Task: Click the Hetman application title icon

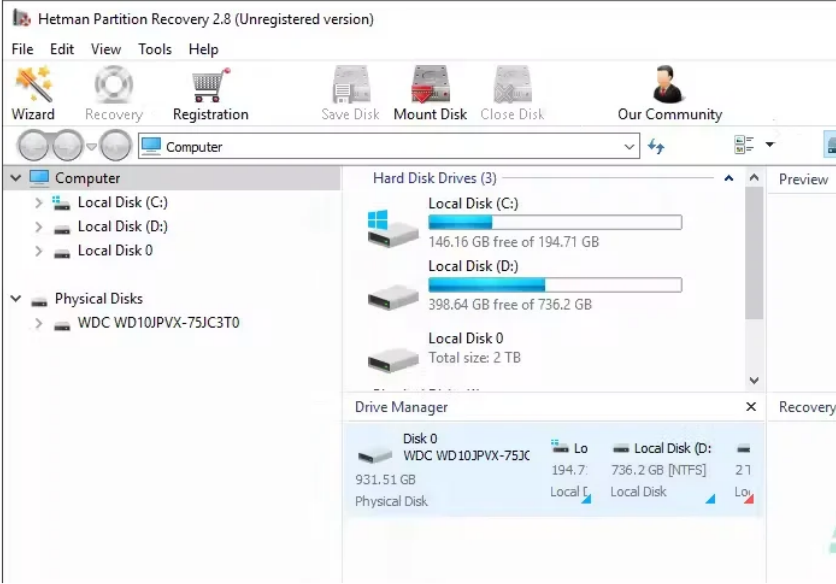Action: pos(22,18)
